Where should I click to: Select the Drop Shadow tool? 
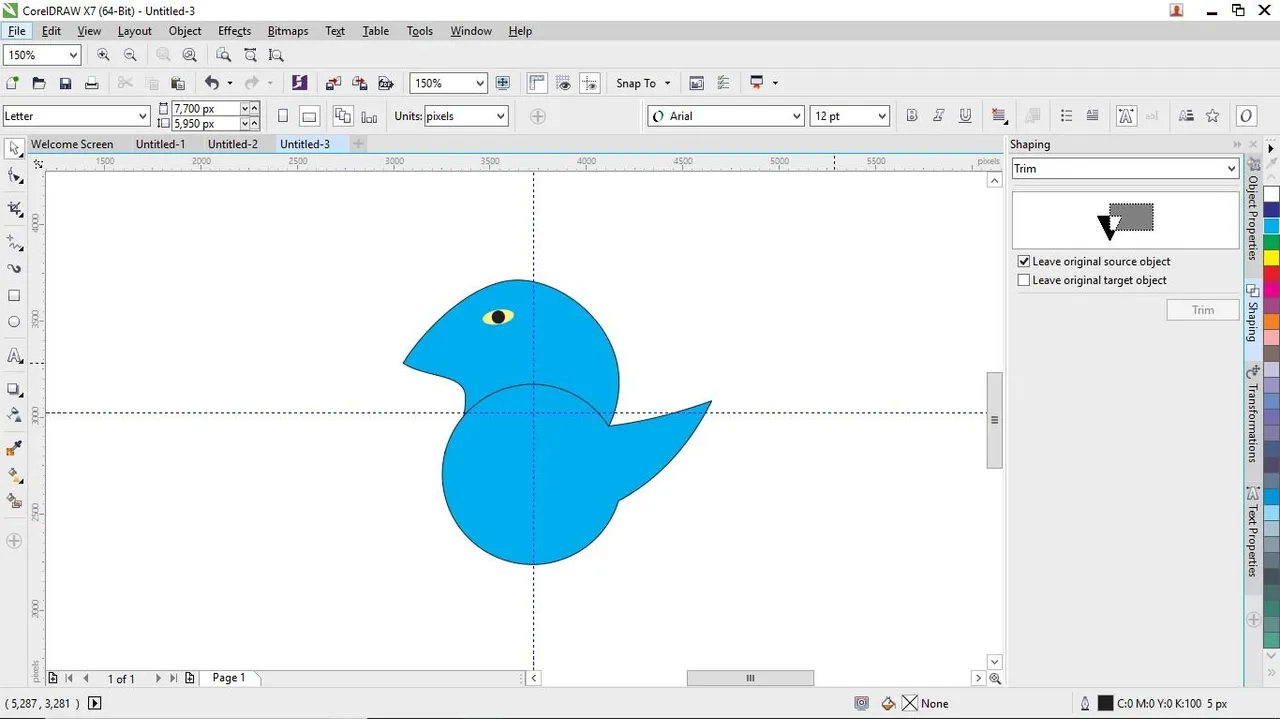14,389
